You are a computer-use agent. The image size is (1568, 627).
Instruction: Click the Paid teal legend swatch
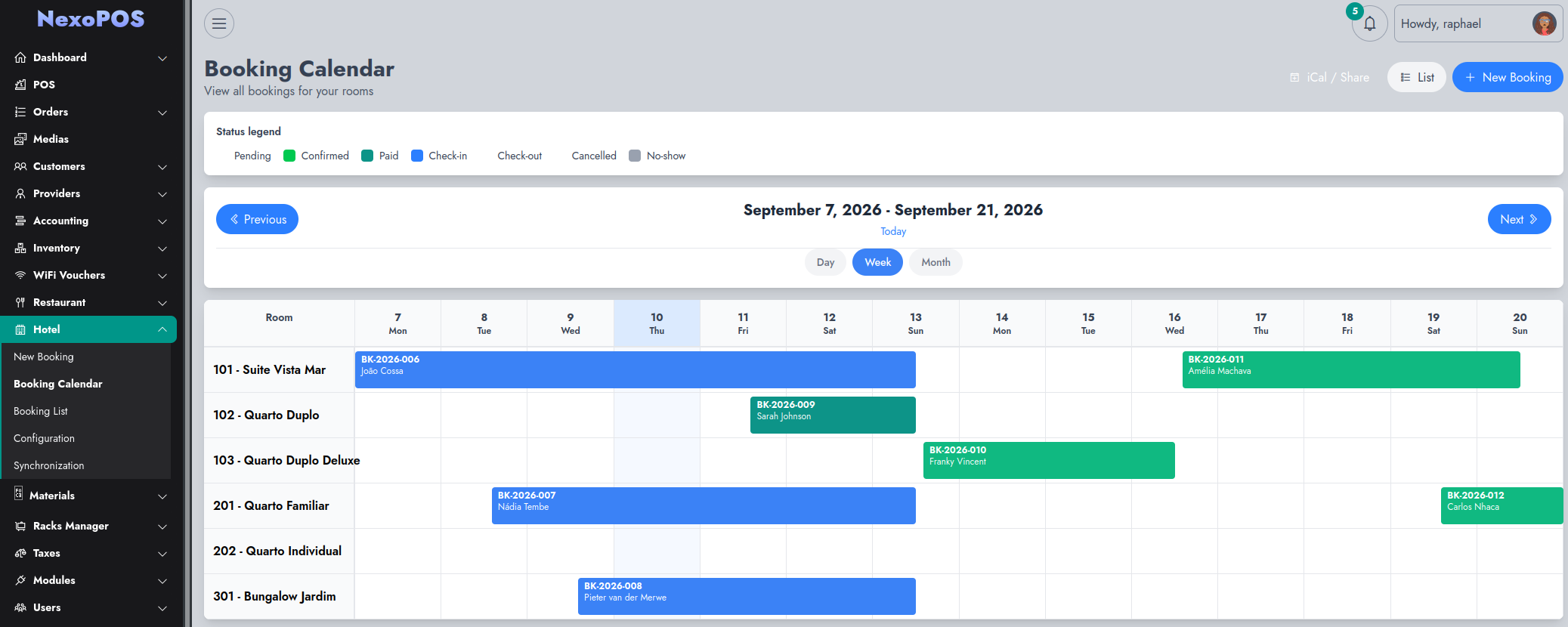point(367,156)
